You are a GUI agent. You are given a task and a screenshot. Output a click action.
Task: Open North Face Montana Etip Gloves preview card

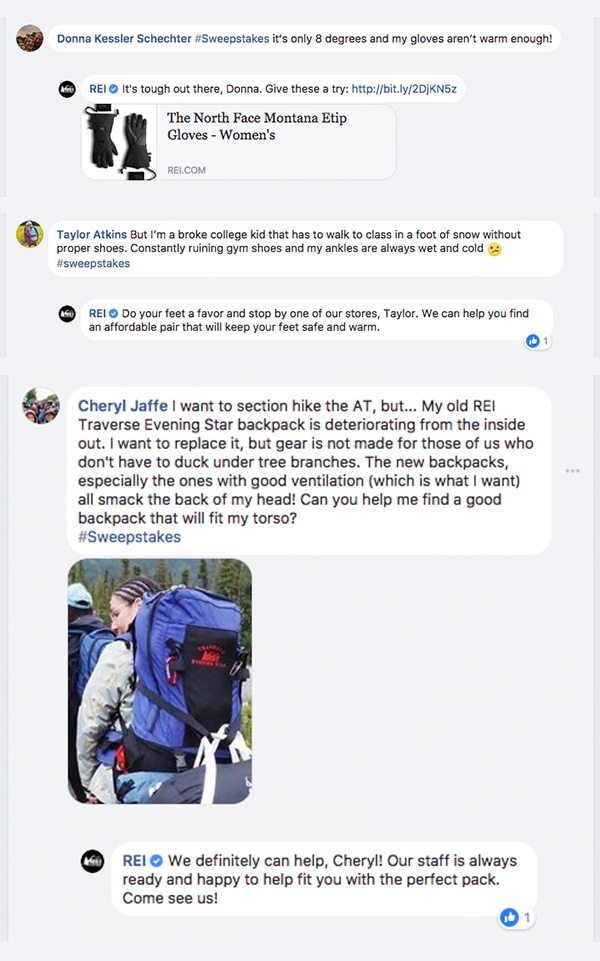point(239,142)
